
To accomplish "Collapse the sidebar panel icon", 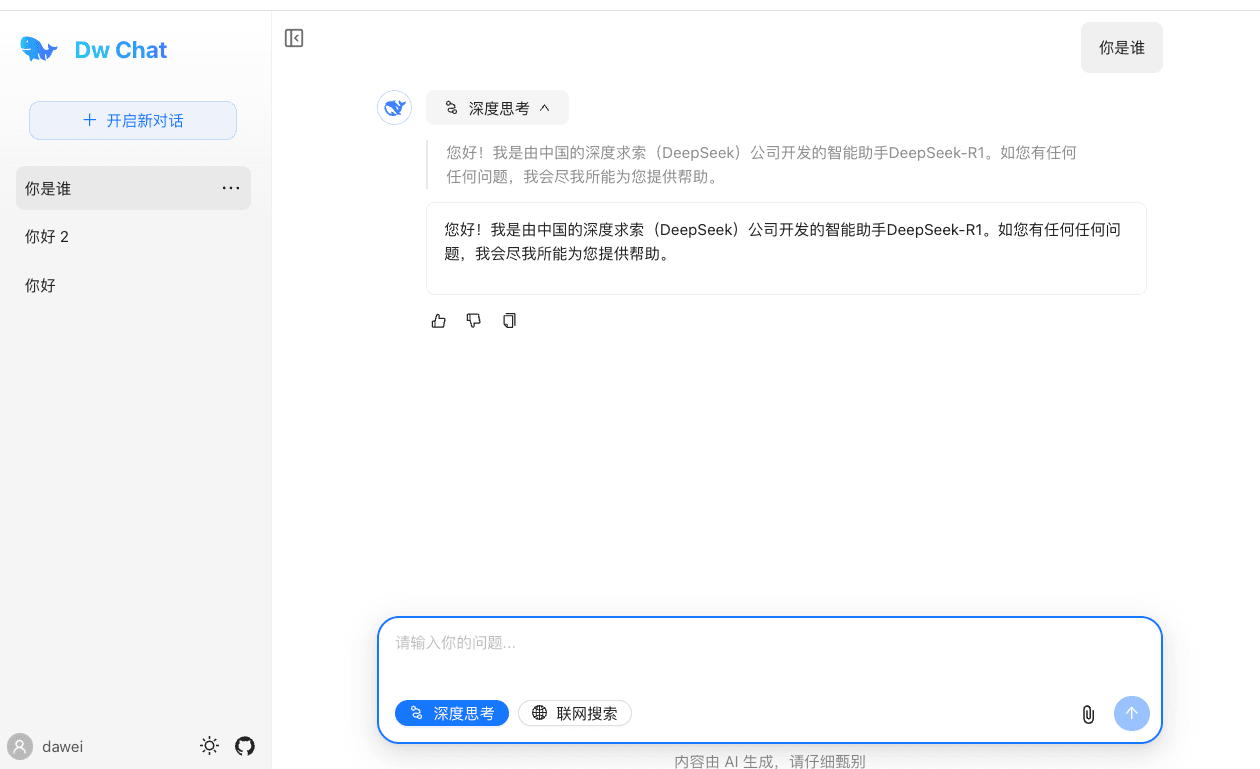I will (x=294, y=38).
